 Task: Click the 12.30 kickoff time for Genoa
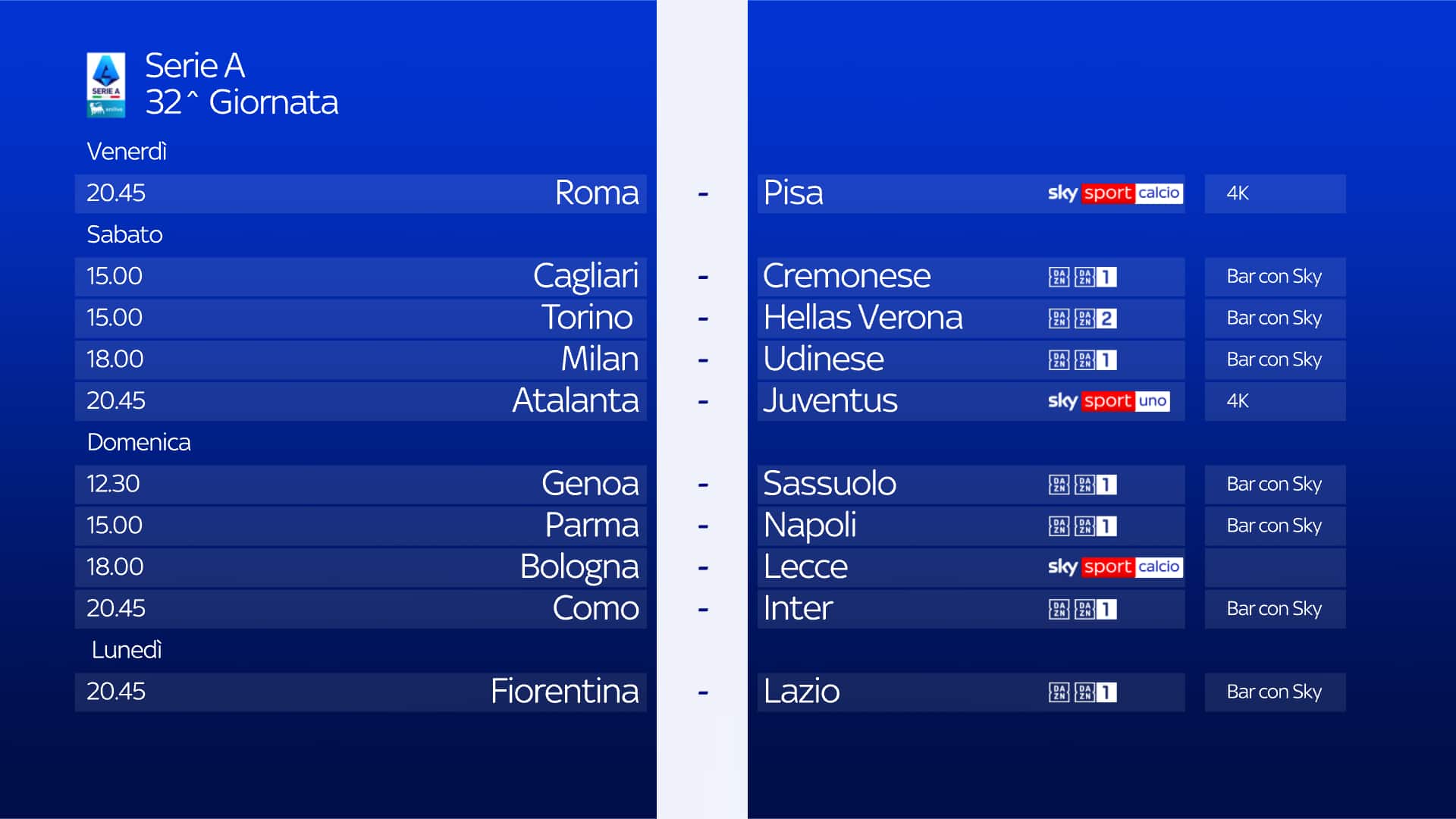click(x=113, y=484)
